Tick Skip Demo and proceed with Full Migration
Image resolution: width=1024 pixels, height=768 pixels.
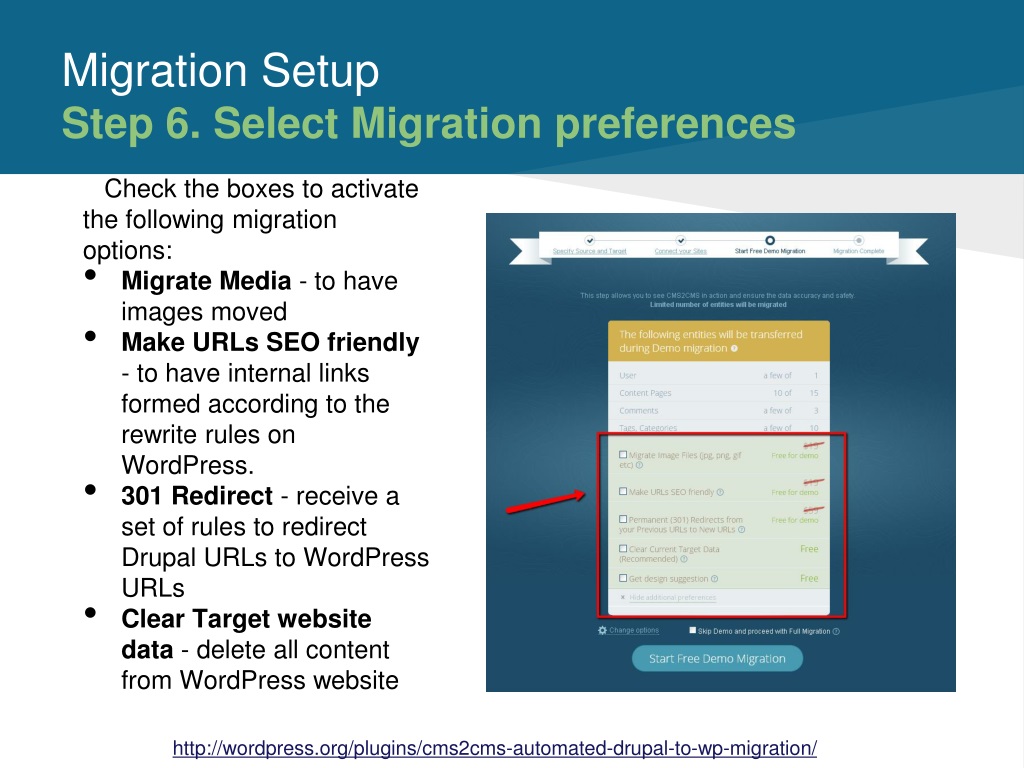(x=693, y=630)
